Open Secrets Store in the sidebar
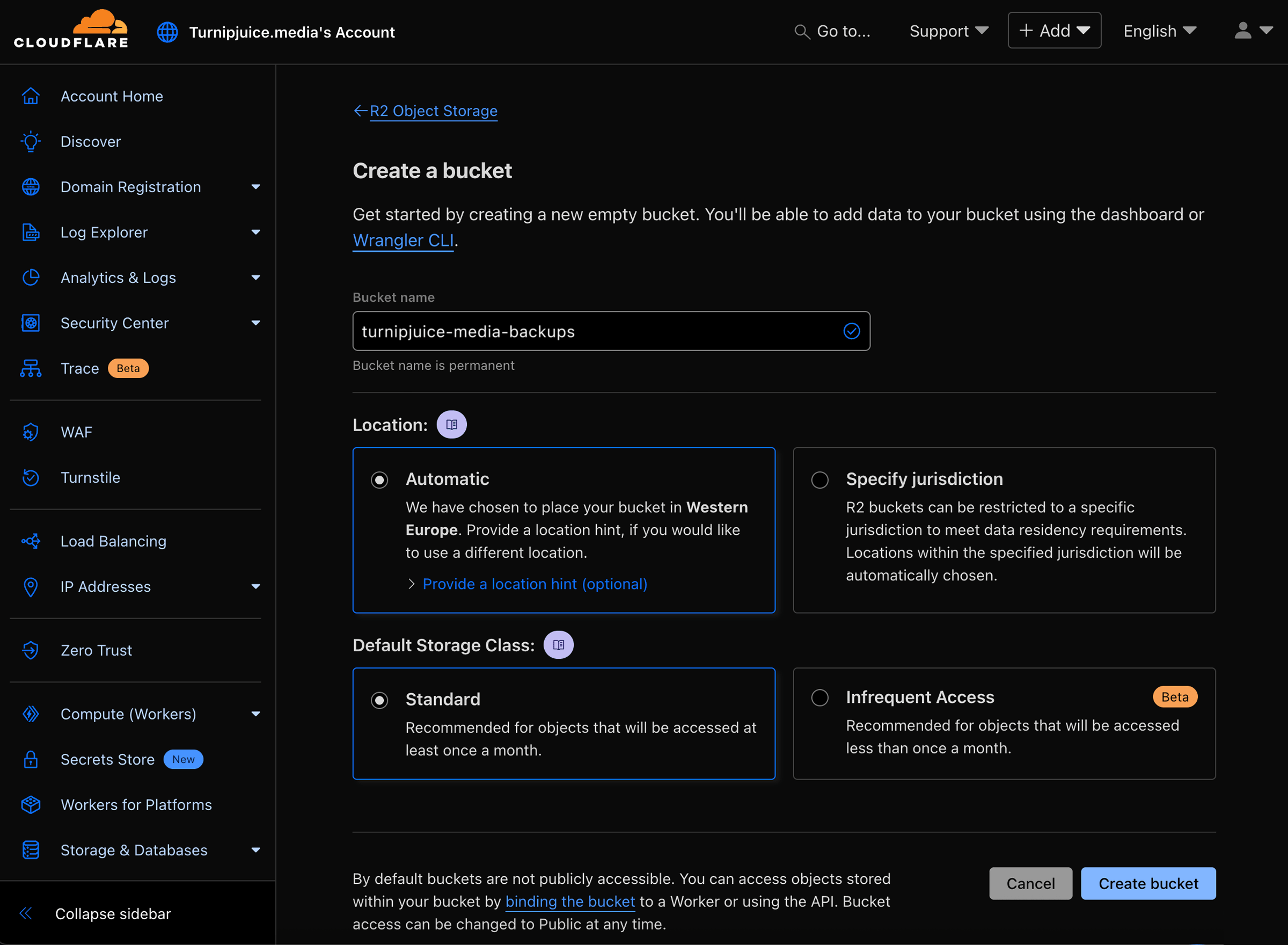 tap(107, 759)
